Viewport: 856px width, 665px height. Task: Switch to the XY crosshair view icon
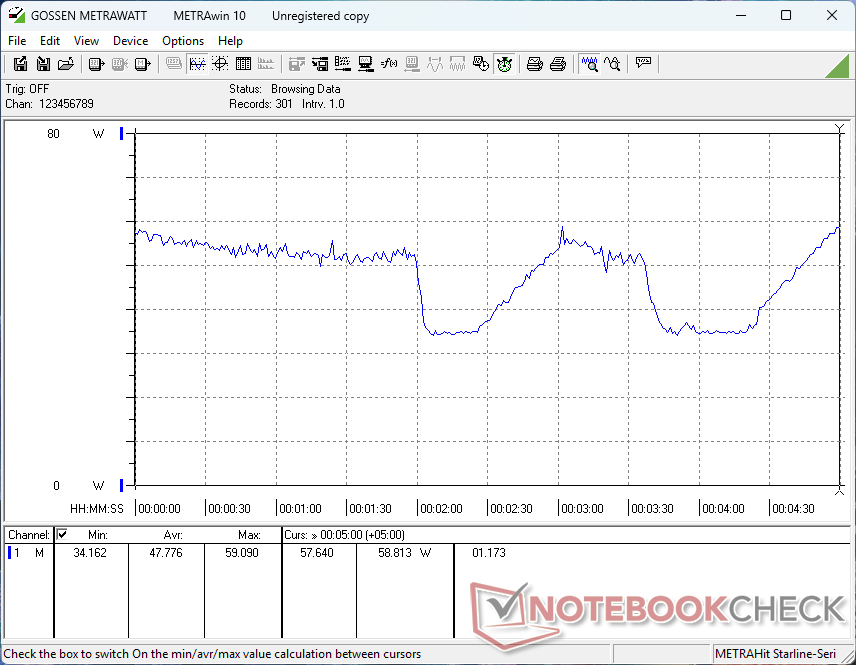click(220, 64)
